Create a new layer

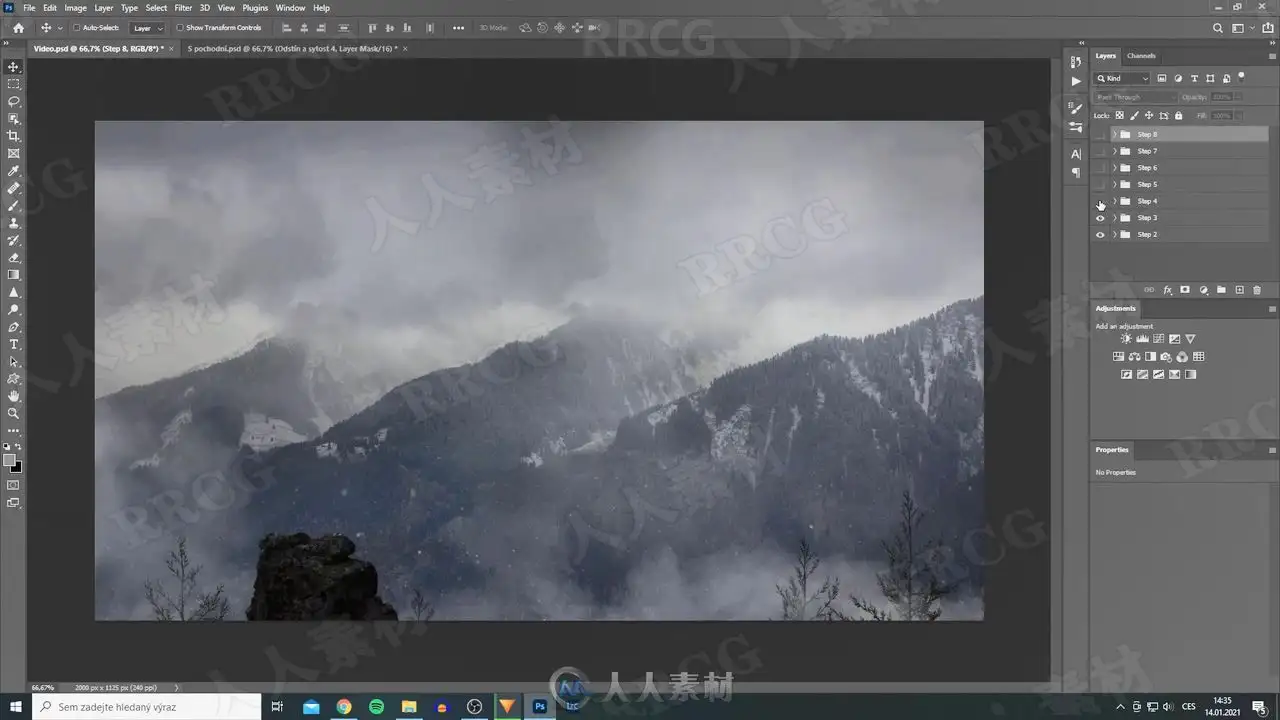(1239, 290)
